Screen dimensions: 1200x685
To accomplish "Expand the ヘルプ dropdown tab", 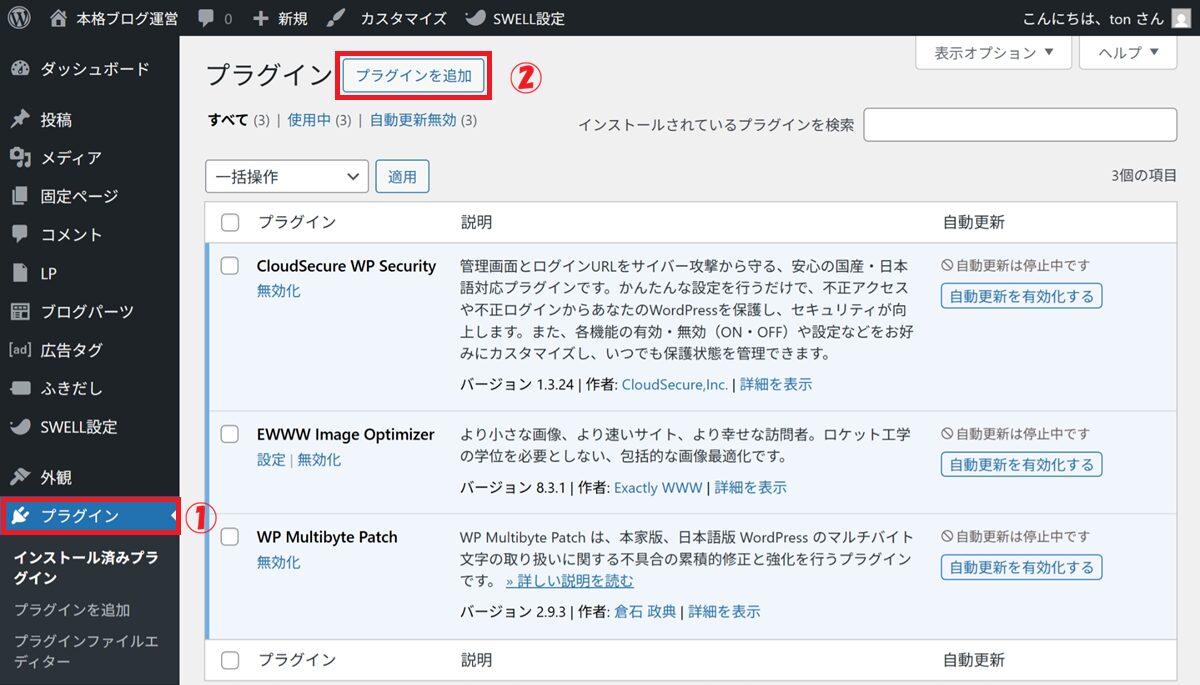I will [x=1128, y=53].
